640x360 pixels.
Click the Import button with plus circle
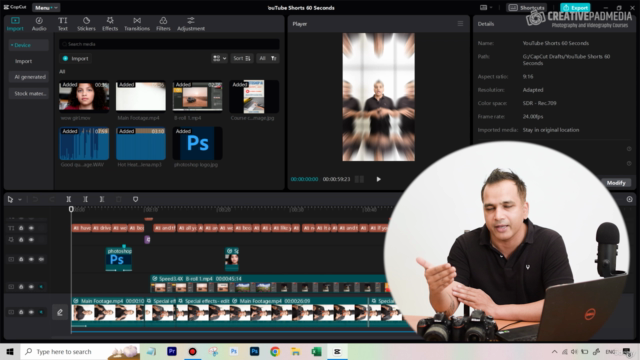click(76, 58)
